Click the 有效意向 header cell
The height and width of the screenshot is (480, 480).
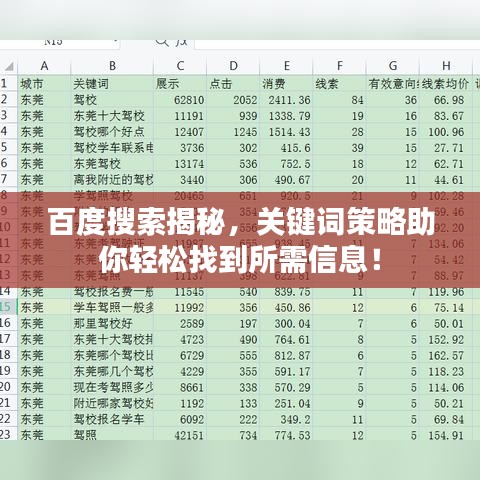[393, 84]
